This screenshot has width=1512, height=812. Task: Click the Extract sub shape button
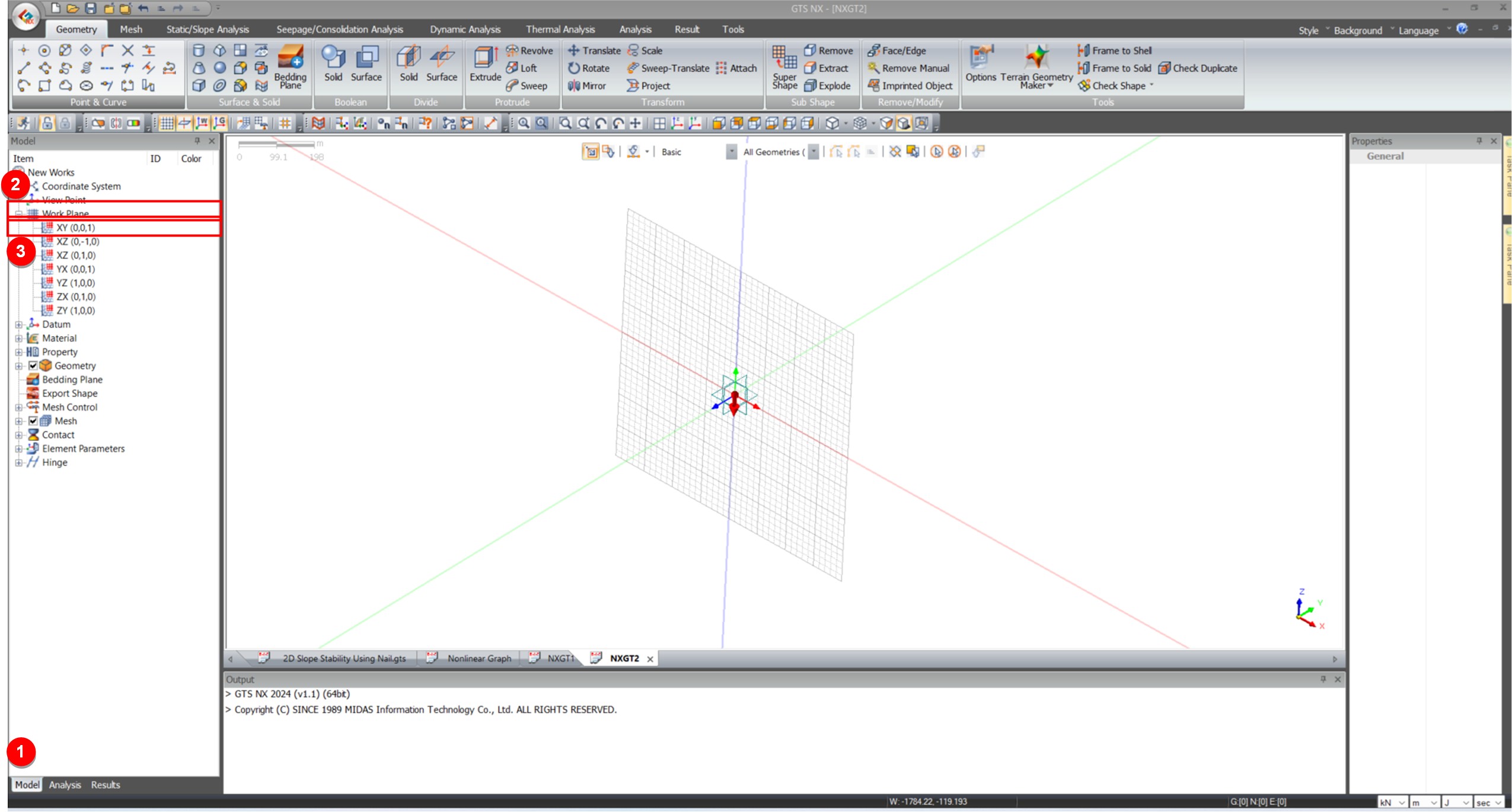pos(826,68)
